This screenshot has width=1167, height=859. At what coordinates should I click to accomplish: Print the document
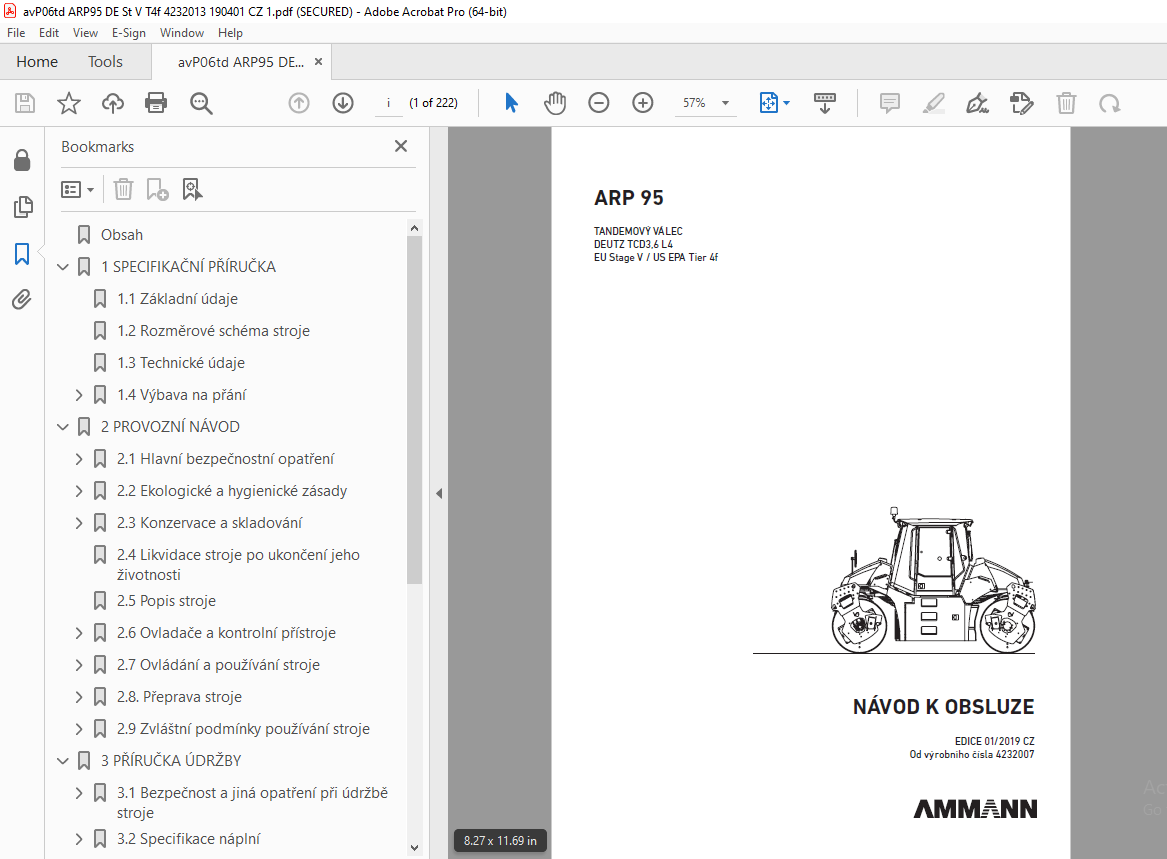[156, 103]
